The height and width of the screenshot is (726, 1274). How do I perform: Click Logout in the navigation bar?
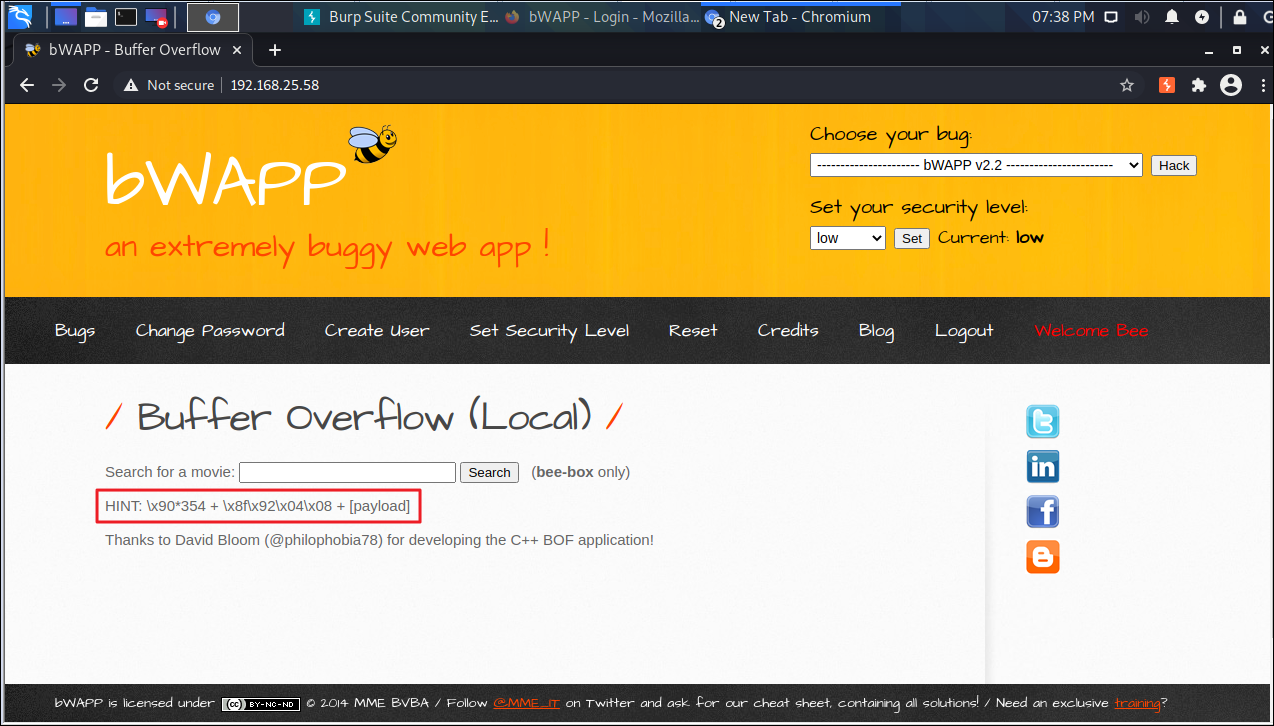click(964, 331)
